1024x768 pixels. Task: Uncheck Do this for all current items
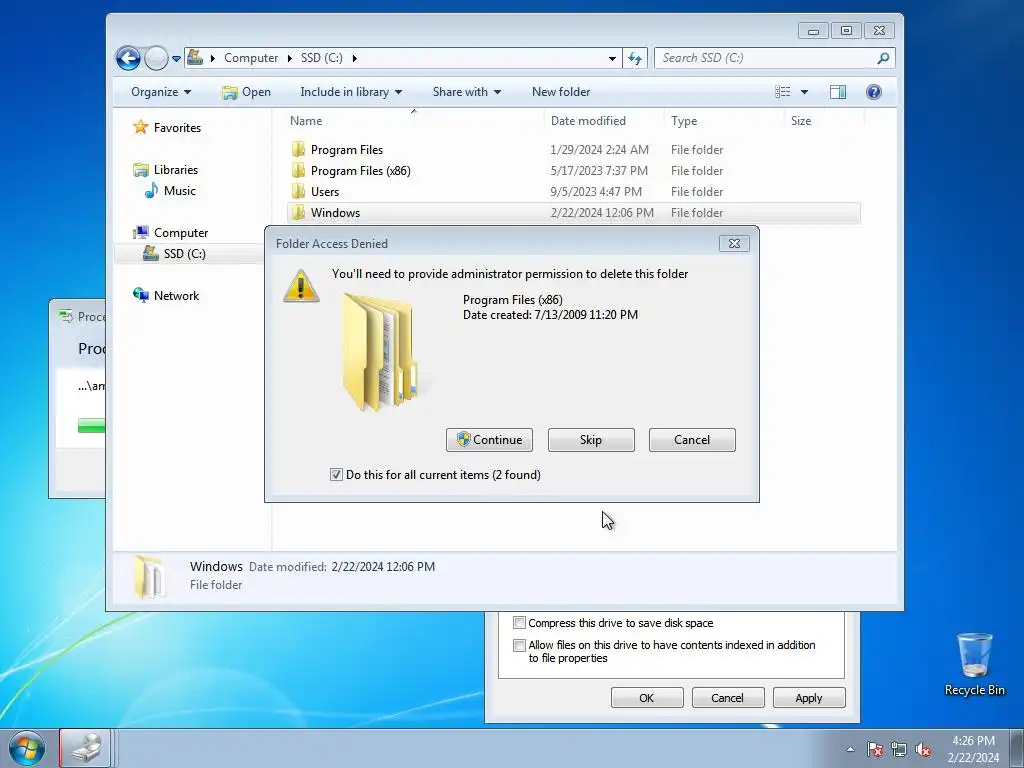point(336,475)
